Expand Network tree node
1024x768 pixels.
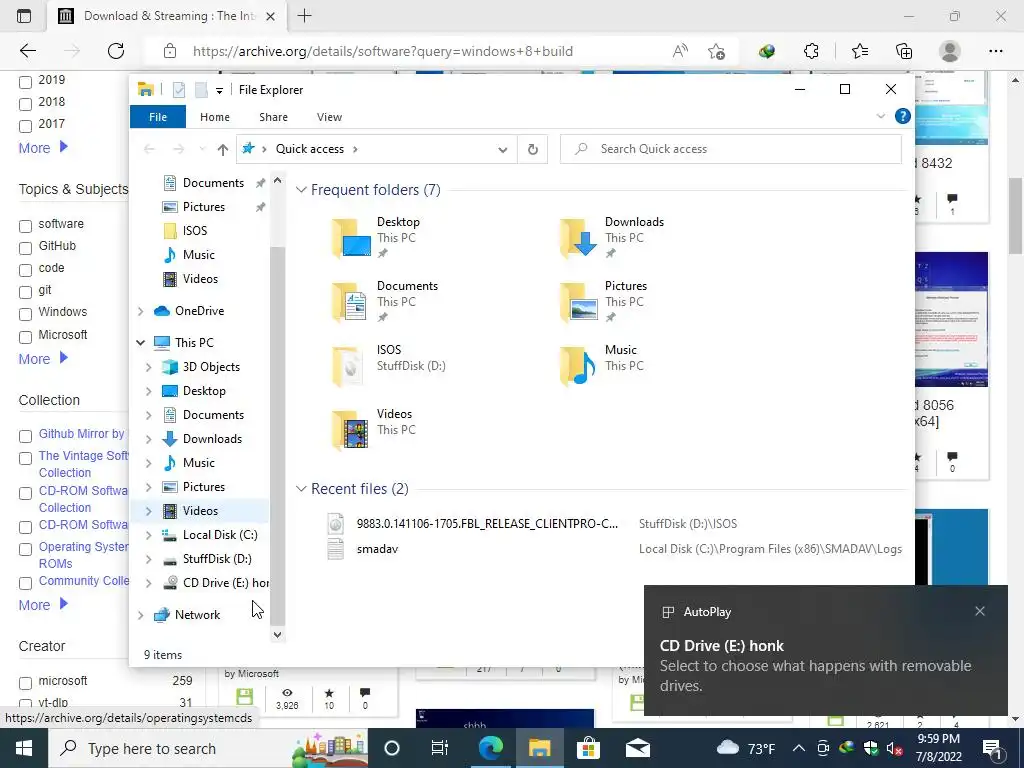click(140, 615)
